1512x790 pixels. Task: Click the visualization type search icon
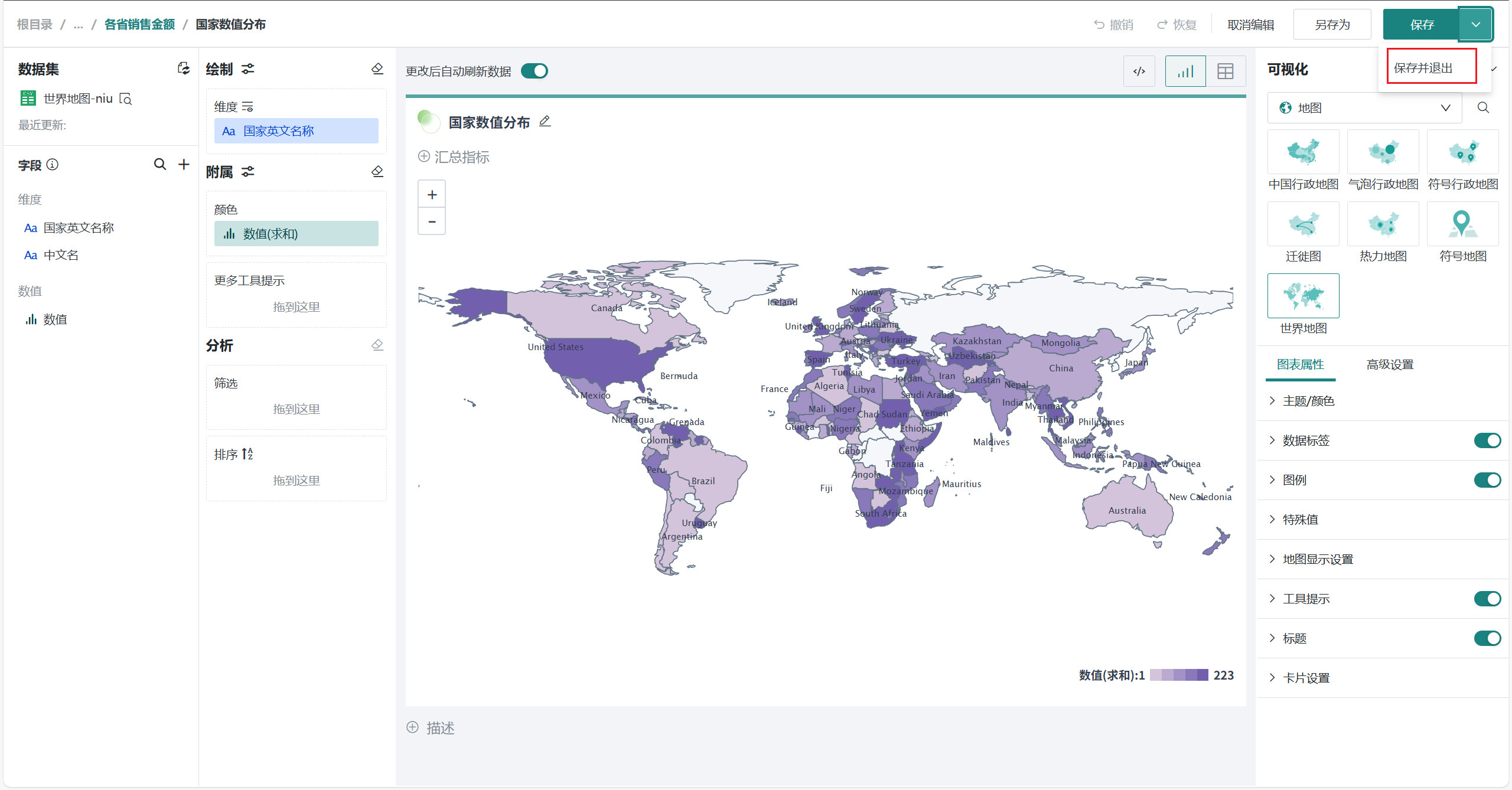coord(1483,107)
